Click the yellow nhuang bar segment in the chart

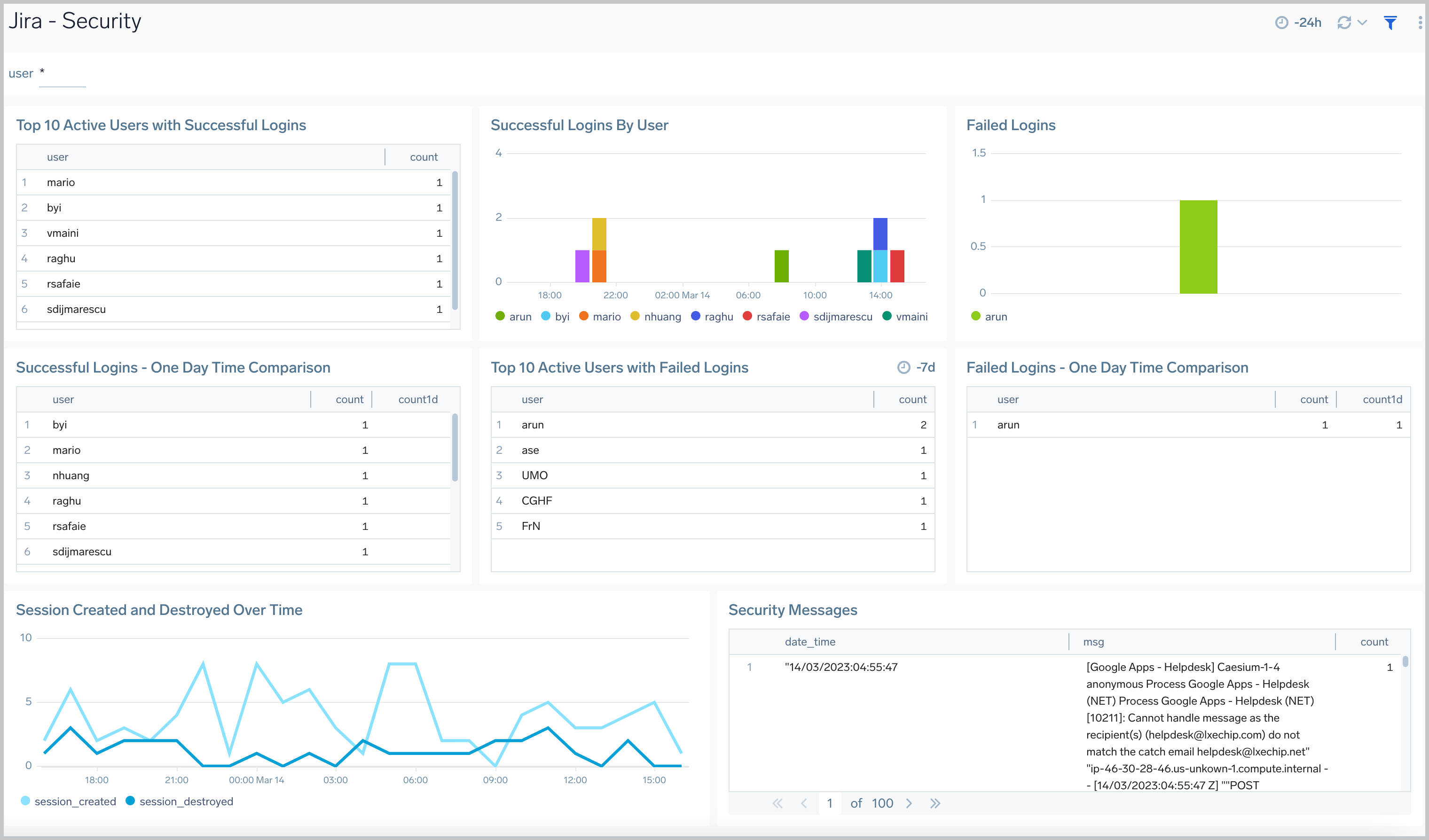(599, 233)
